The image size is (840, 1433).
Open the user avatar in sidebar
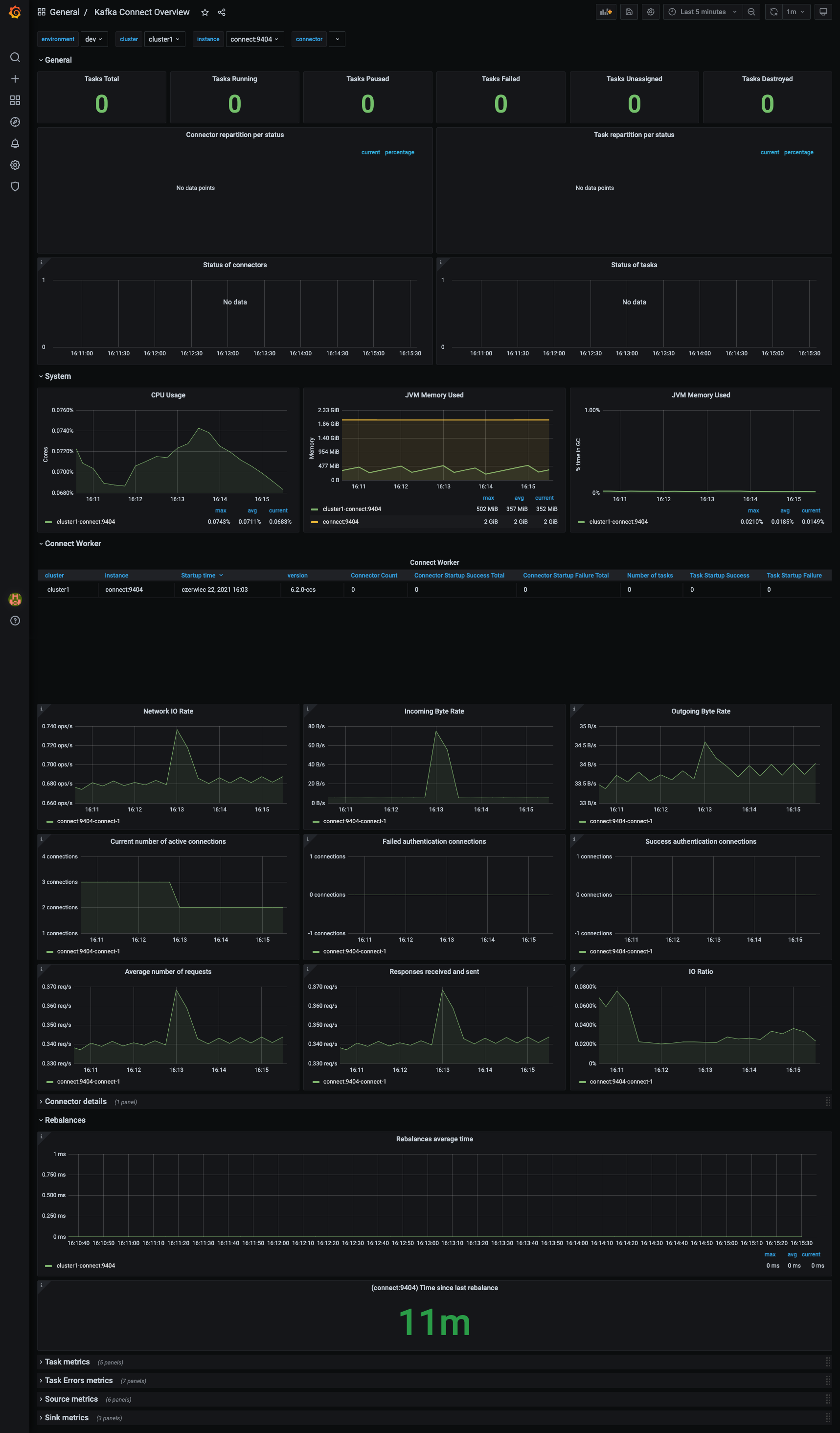click(15, 599)
